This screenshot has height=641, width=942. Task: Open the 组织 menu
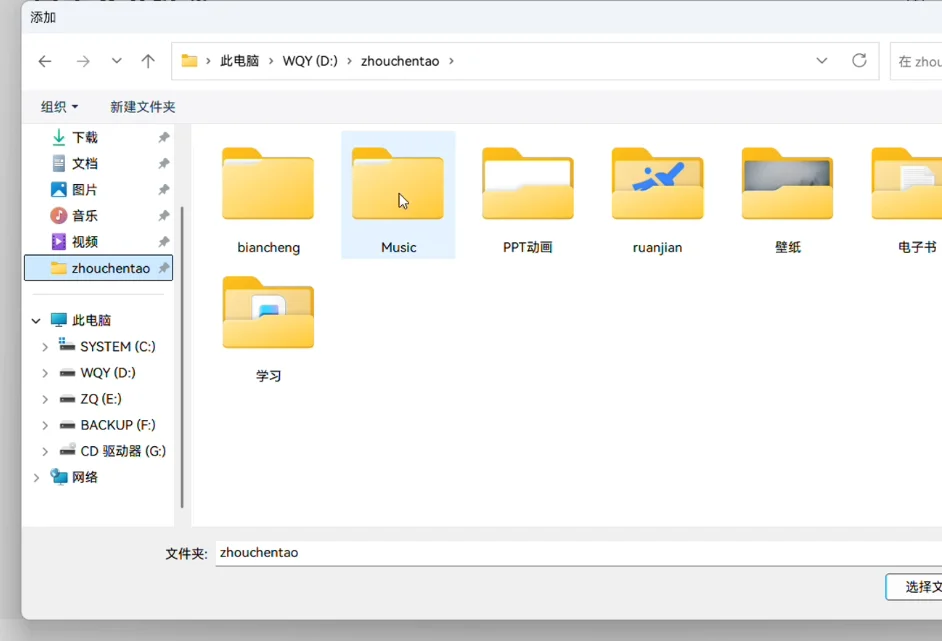[59, 107]
